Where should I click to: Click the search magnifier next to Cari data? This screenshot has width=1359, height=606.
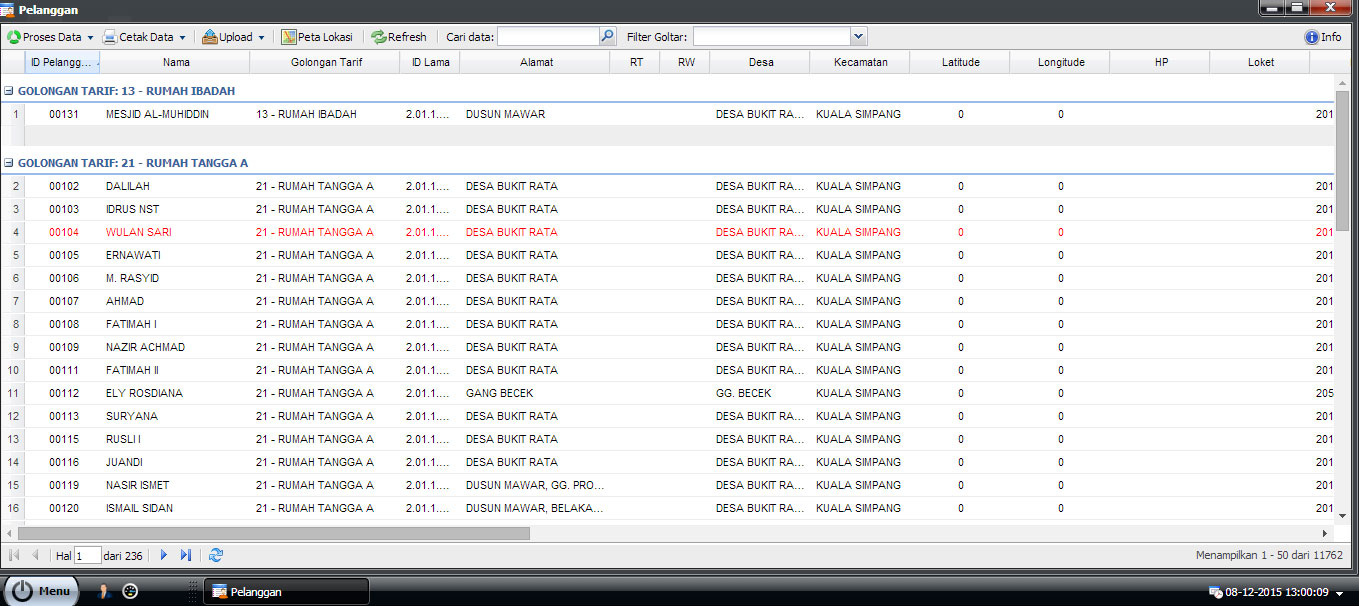tap(608, 37)
